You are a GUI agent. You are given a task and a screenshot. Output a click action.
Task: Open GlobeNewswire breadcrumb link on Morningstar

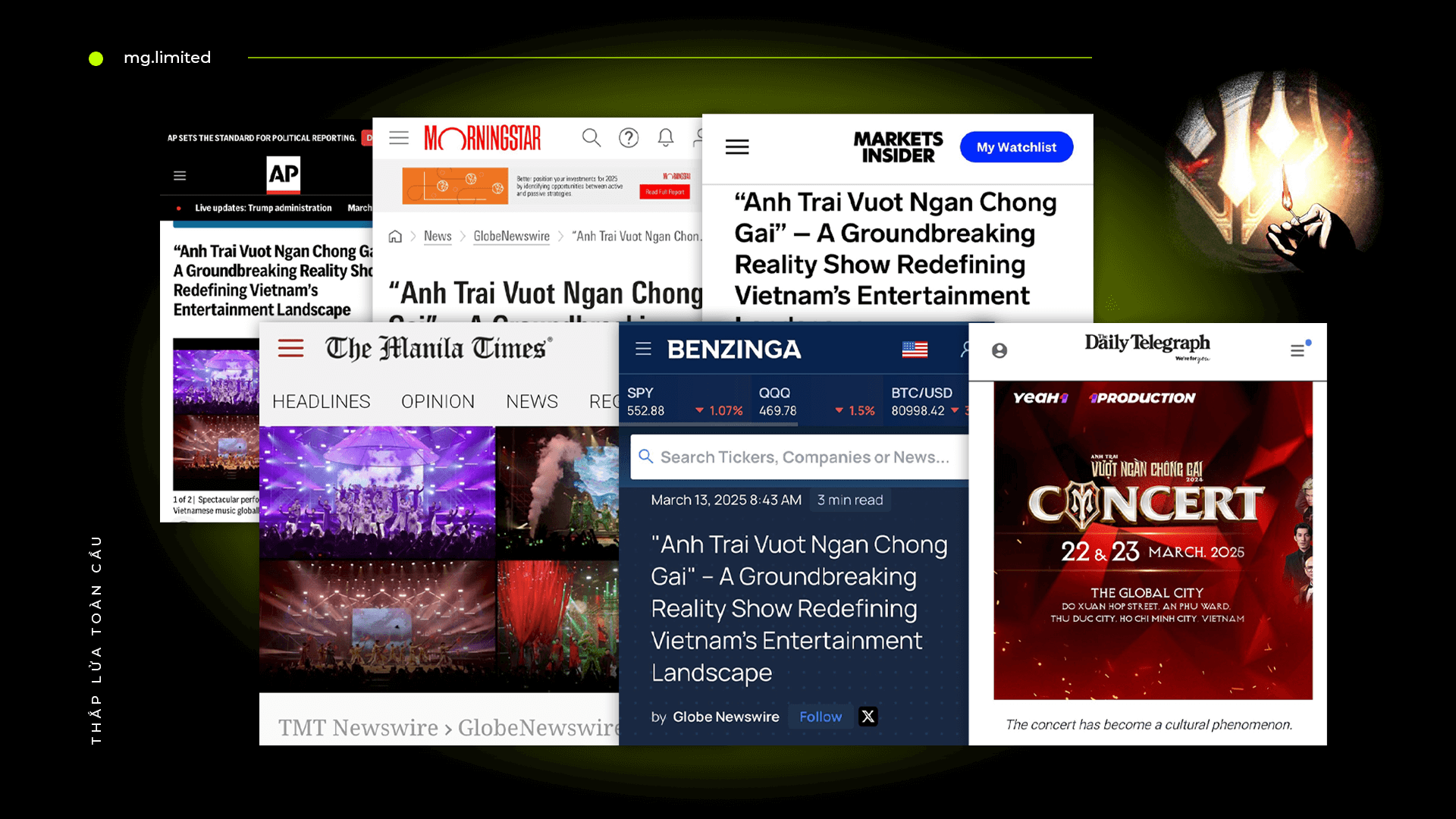(x=511, y=236)
